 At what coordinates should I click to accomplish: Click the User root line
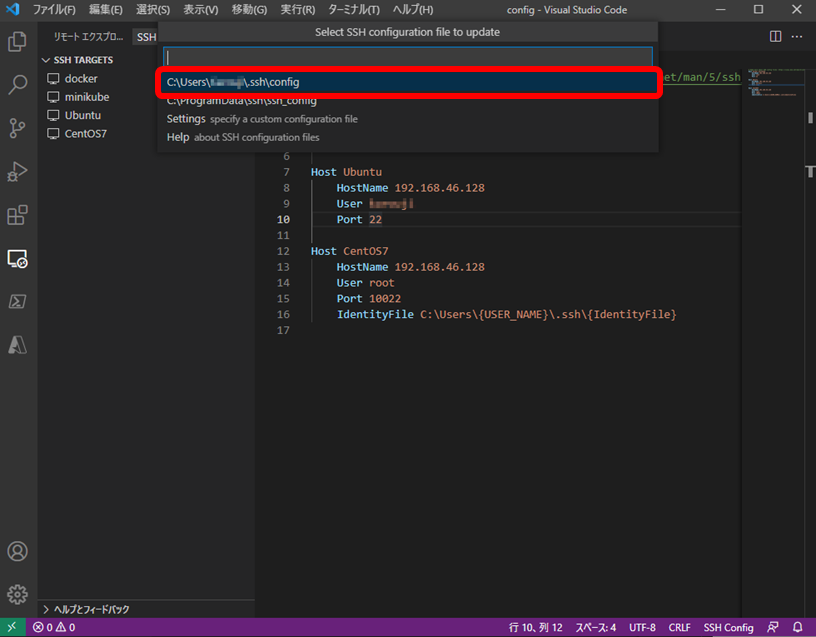click(365, 283)
